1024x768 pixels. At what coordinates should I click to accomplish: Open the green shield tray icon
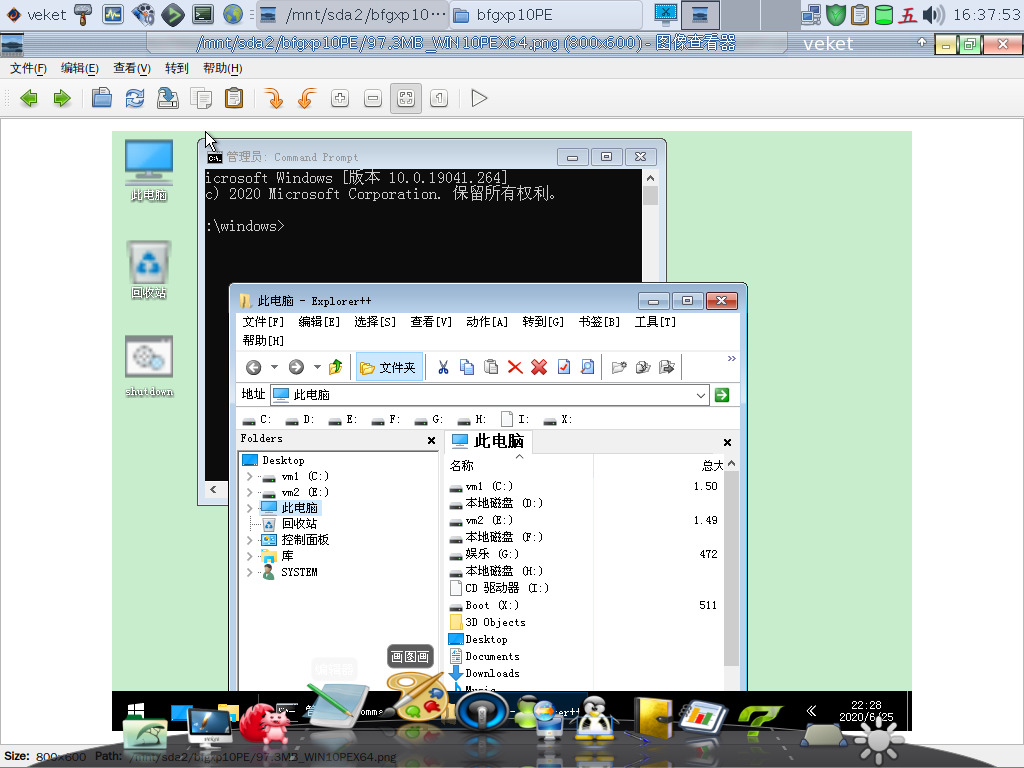pyautogui.click(x=836, y=14)
